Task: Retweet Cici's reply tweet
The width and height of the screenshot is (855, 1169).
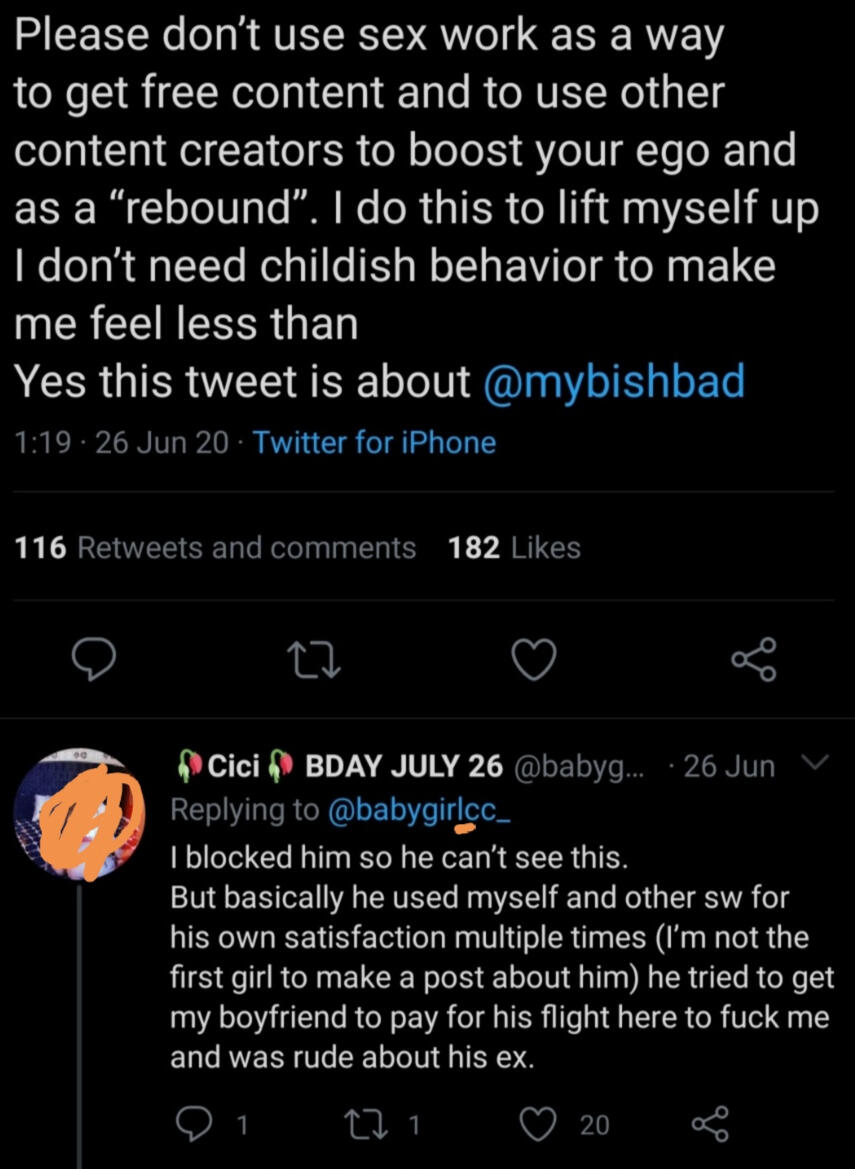Action: pyautogui.click(x=380, y=1125)
